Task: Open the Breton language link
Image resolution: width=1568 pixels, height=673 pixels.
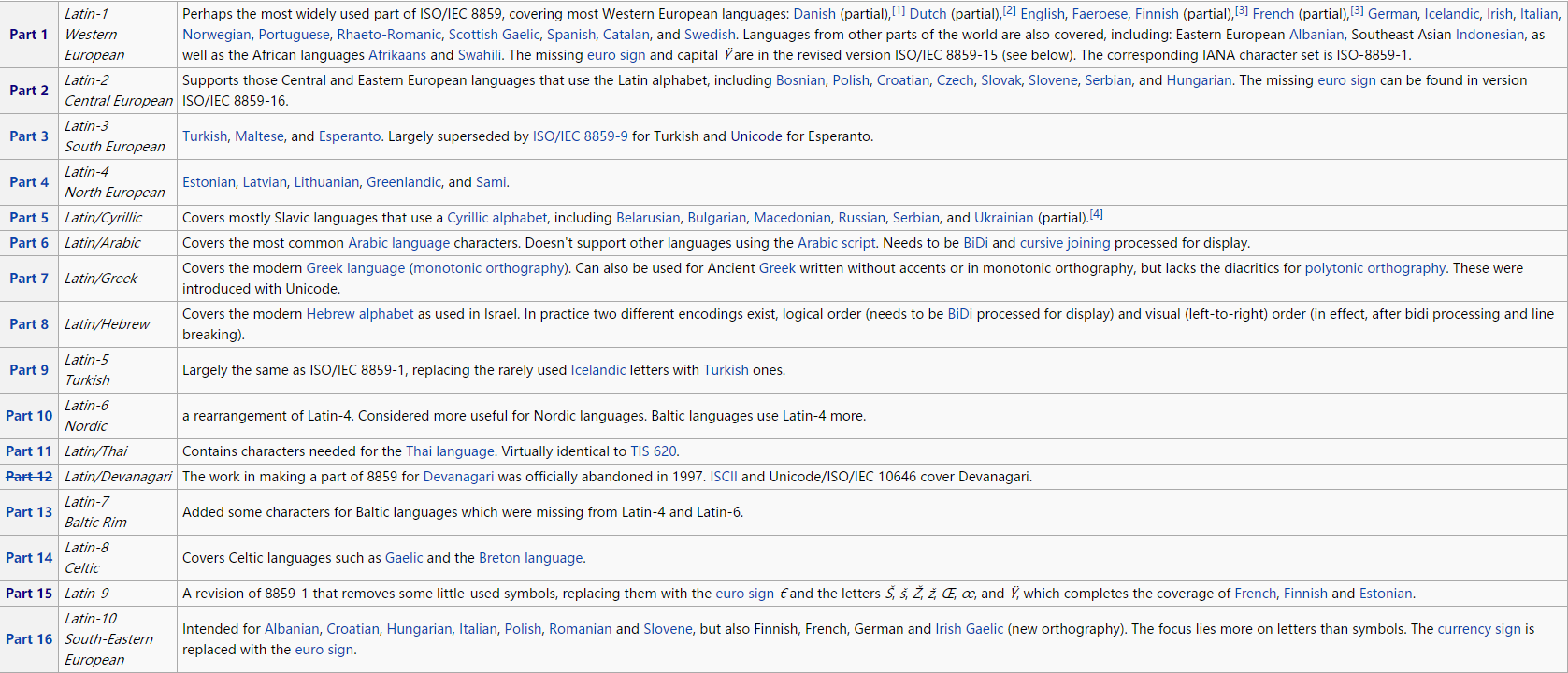Action: coord(530,558)
